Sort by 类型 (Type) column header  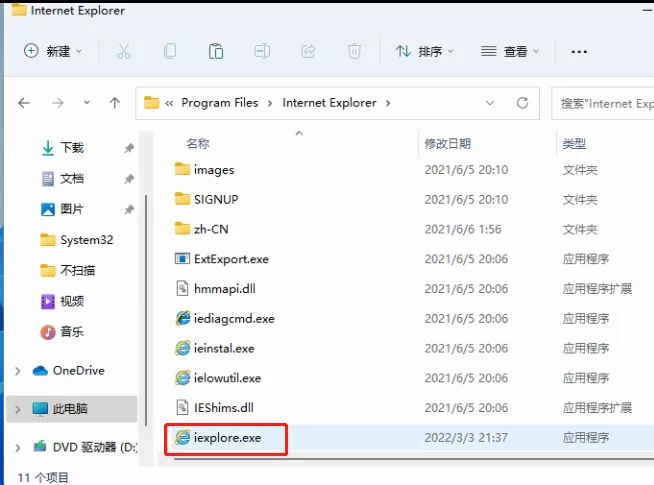point(574,143)
